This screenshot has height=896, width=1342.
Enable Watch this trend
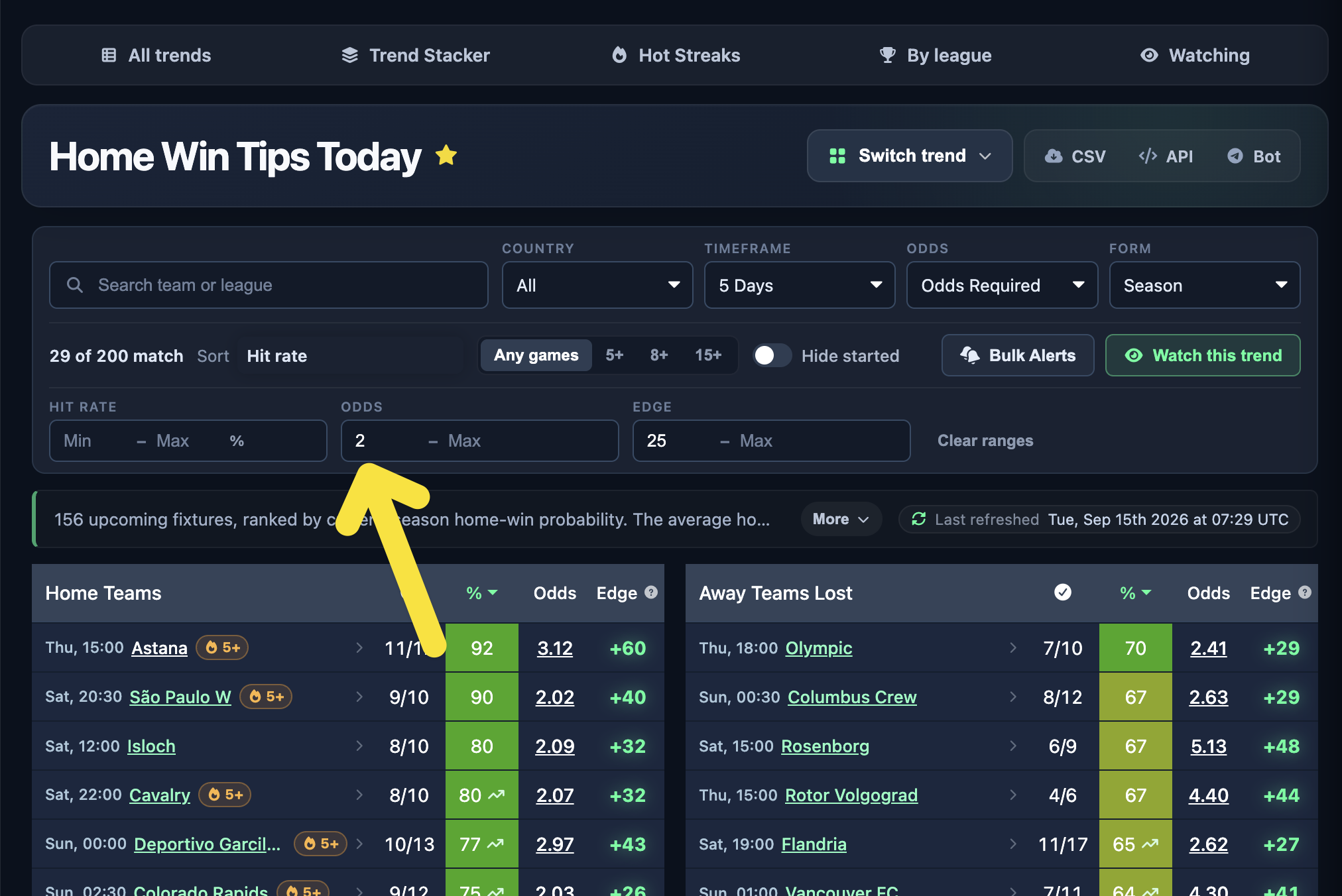pos(1203,355)
